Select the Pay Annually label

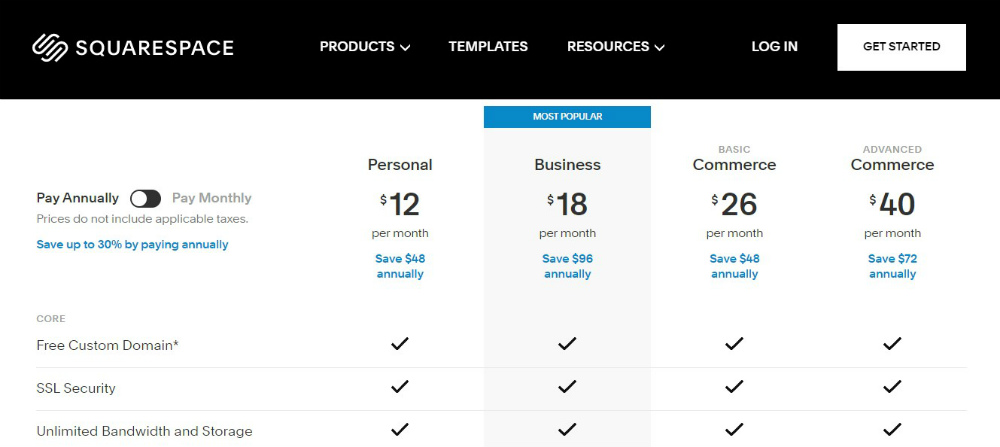coord(78,198)
